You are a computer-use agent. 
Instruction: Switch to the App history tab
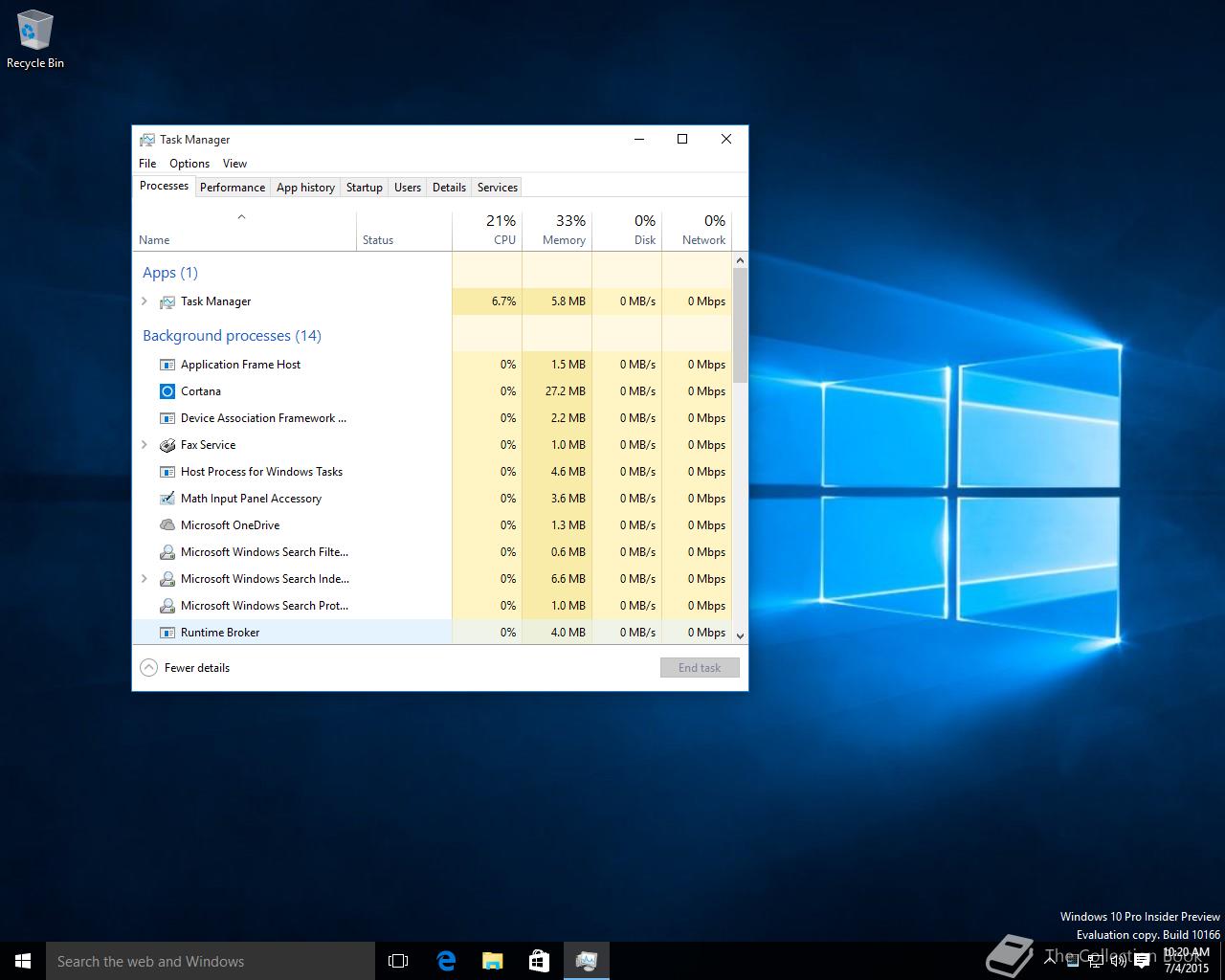(305, 188)
